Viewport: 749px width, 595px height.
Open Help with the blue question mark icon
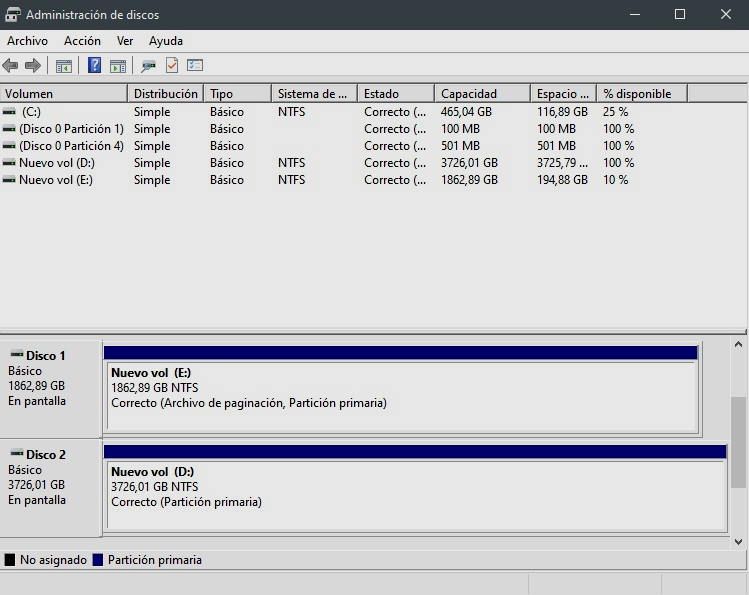(94, 66)
